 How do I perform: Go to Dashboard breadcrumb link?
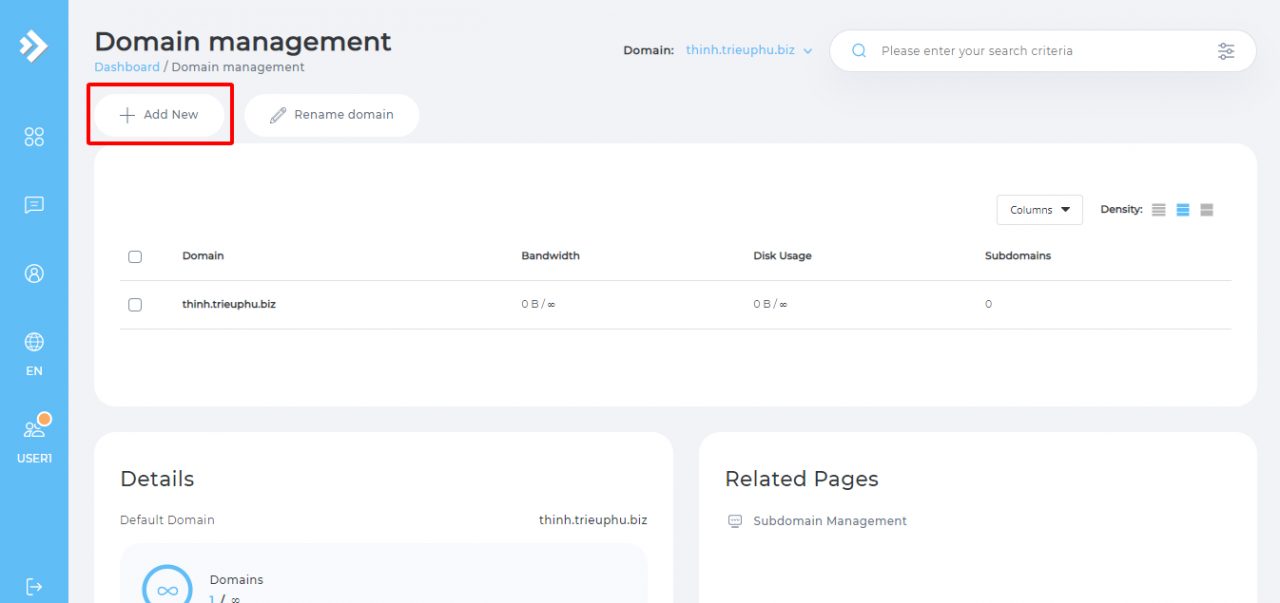point(127,67)
